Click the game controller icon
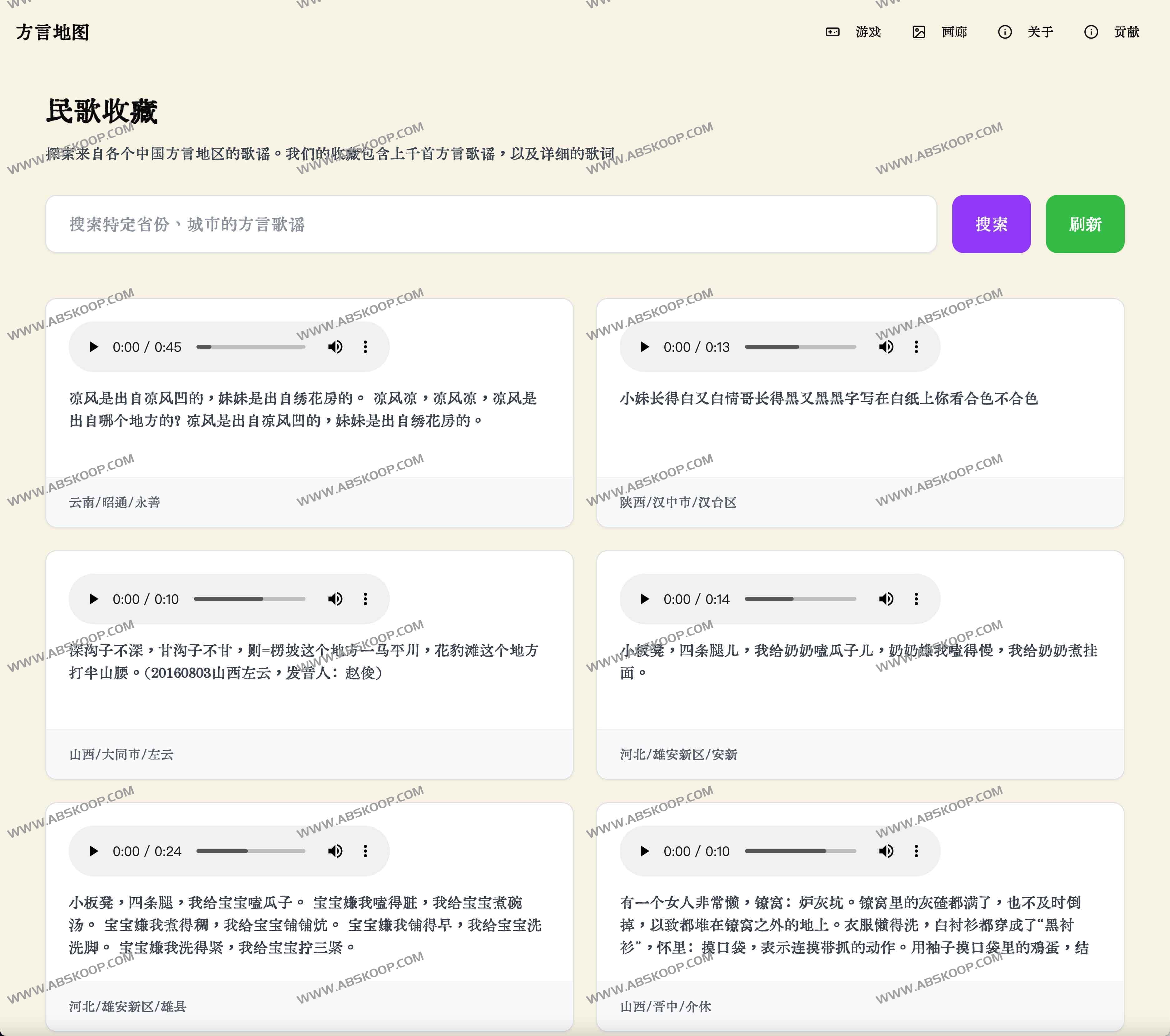Image resolution: width=1170 pixels, height=1036 pixels. pyautogui.click(x=832, y=32)
